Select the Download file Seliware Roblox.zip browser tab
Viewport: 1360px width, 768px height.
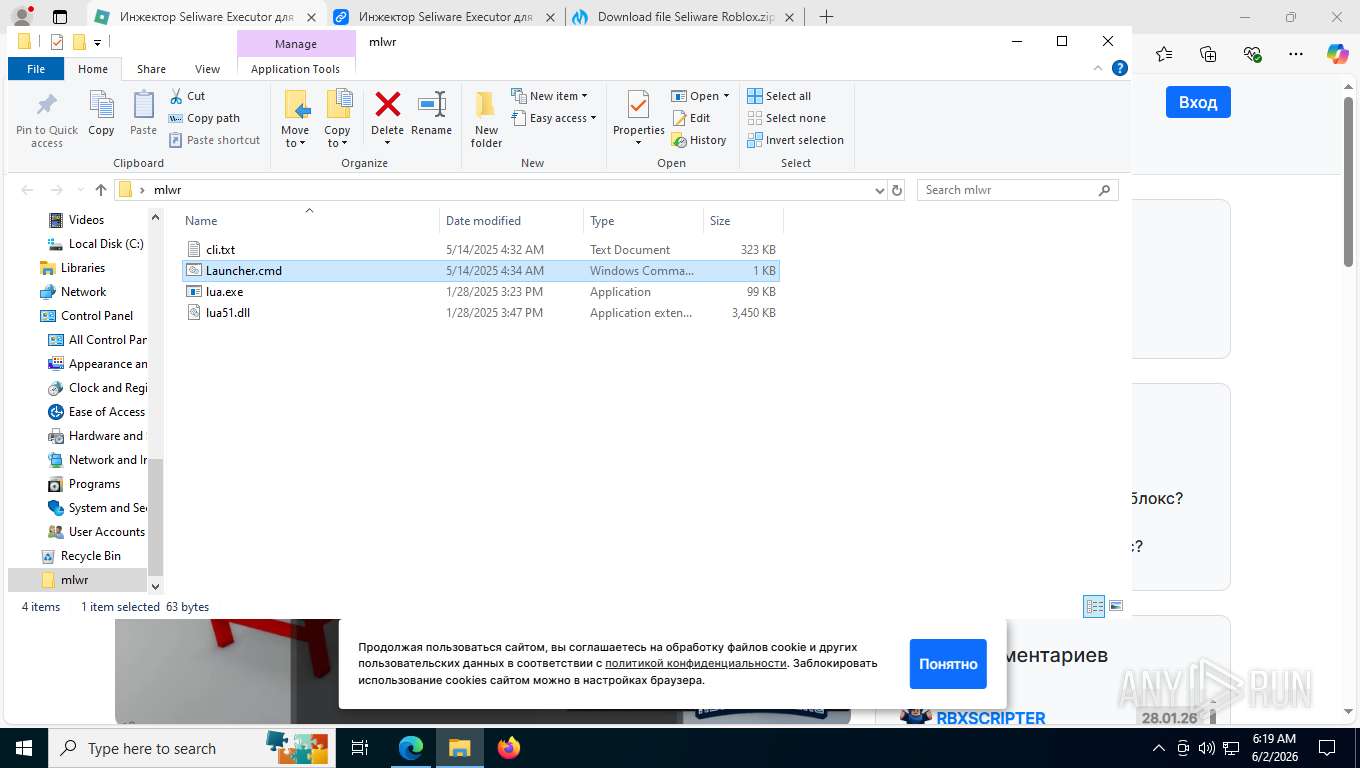tap(685, 16)
